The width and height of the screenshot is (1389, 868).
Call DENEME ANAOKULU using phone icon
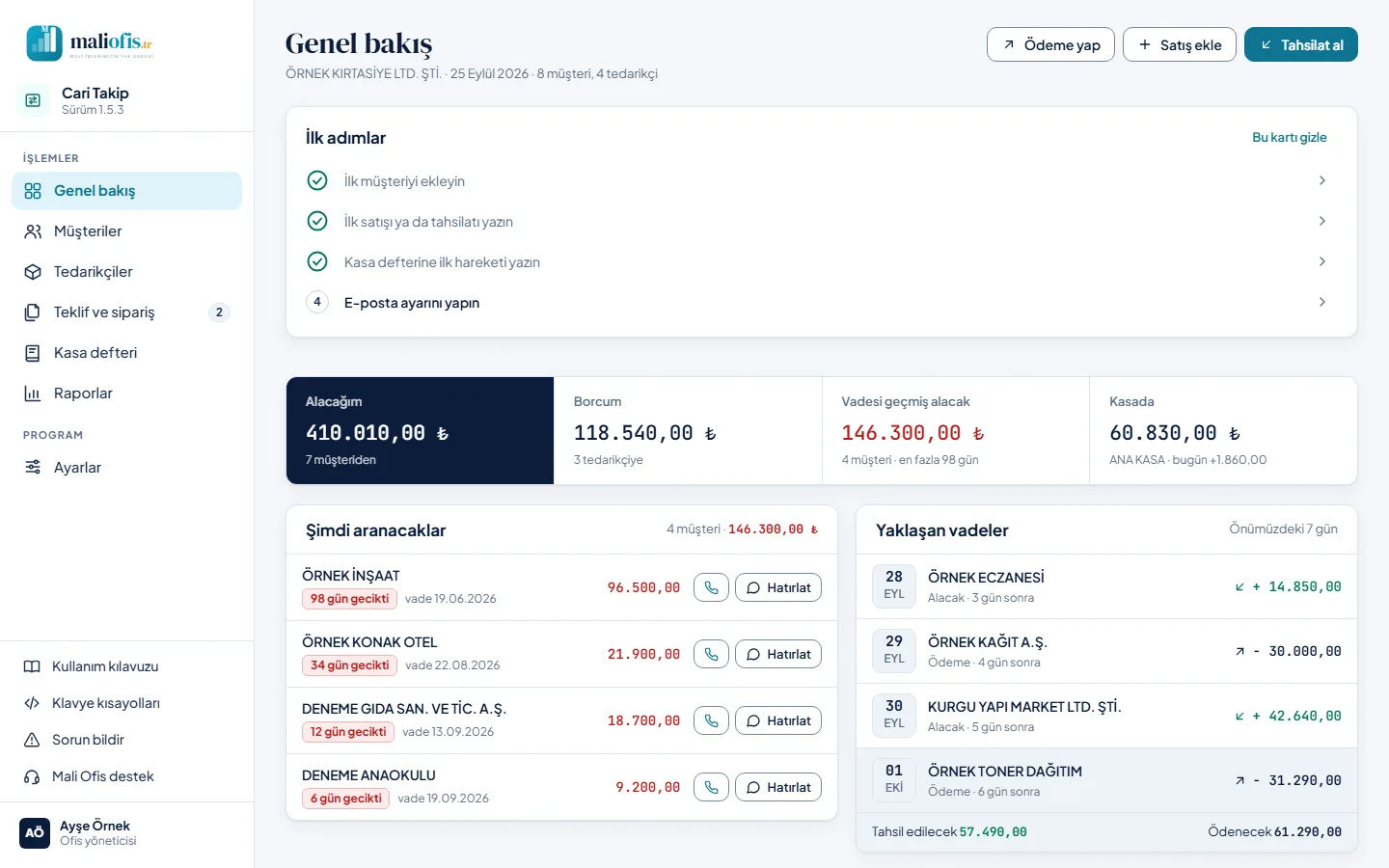[x=711, y=787]
